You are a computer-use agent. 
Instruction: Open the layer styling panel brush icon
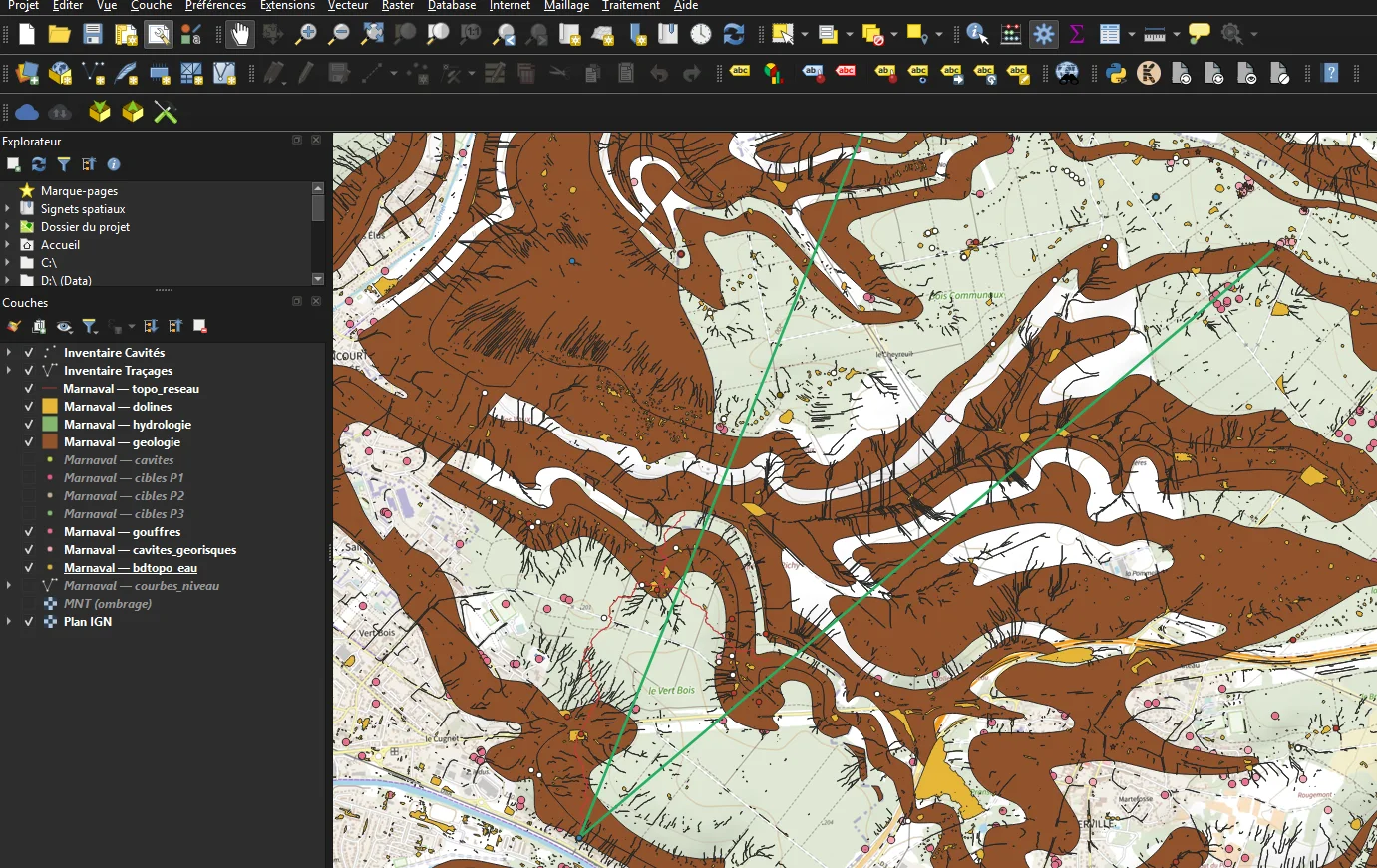(14, 327)
